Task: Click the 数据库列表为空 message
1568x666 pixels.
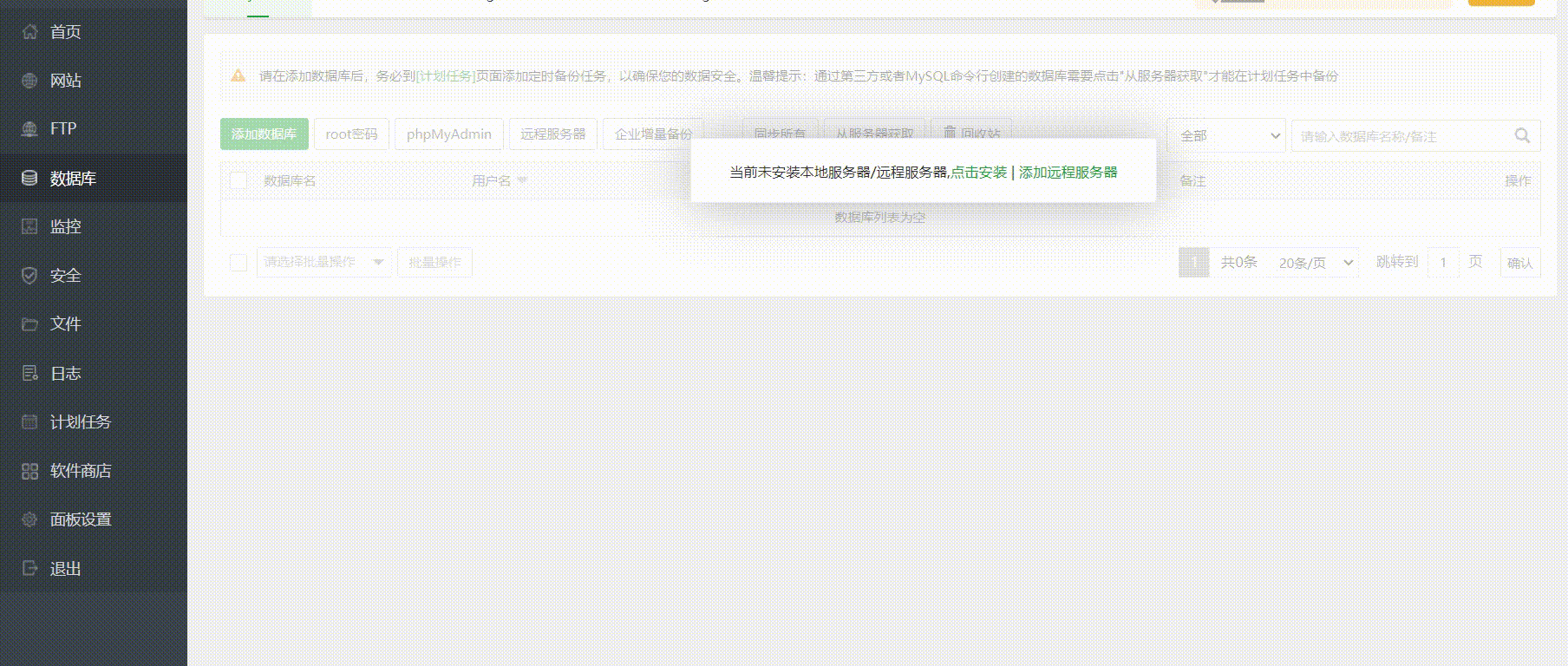Action: tap(880, 217)
